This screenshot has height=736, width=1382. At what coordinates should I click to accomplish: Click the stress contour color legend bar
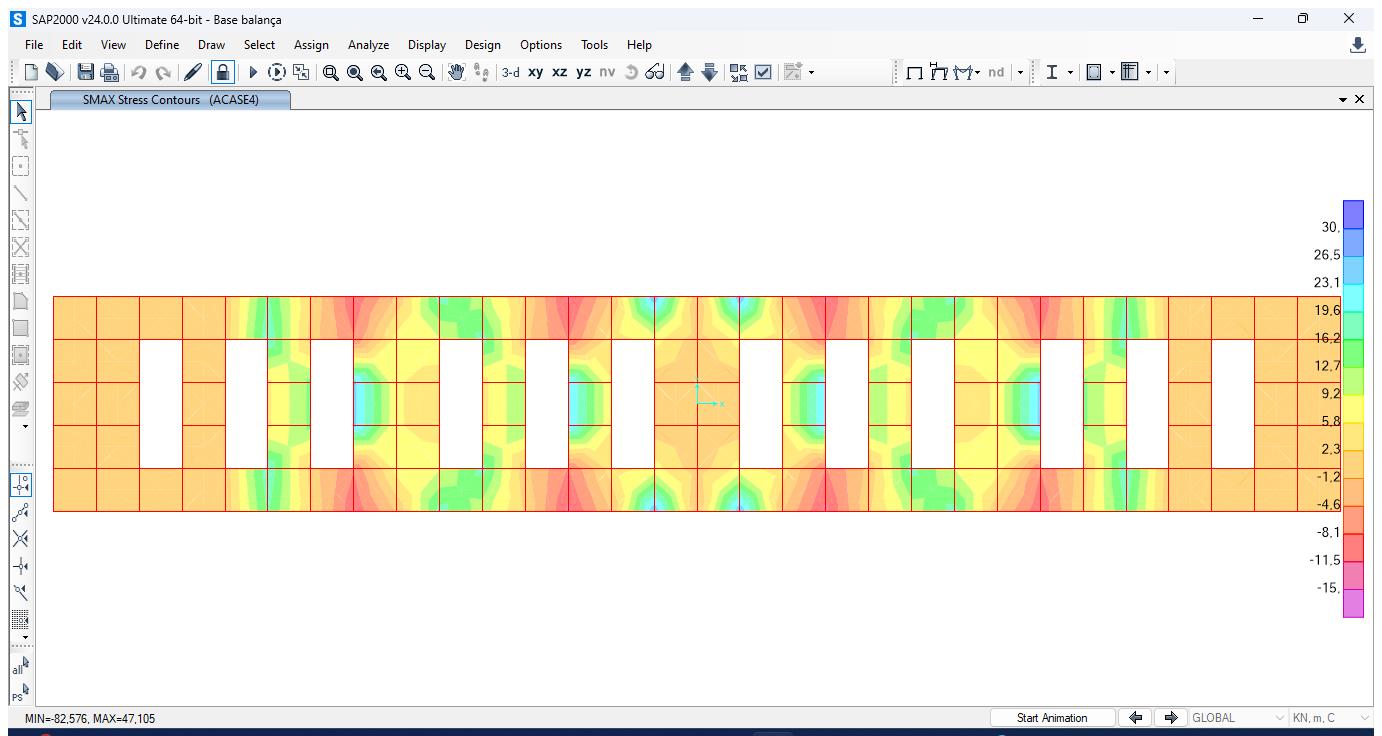click(1352, 408)
